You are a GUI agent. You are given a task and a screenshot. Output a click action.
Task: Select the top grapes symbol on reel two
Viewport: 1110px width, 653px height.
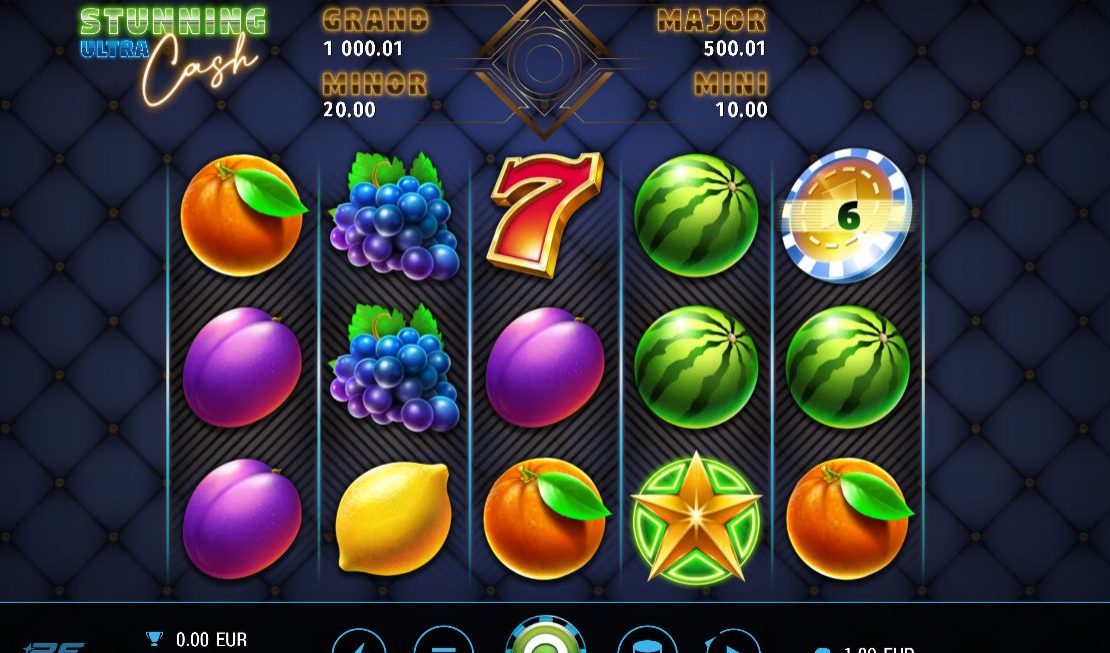click(x=394, y=216)
